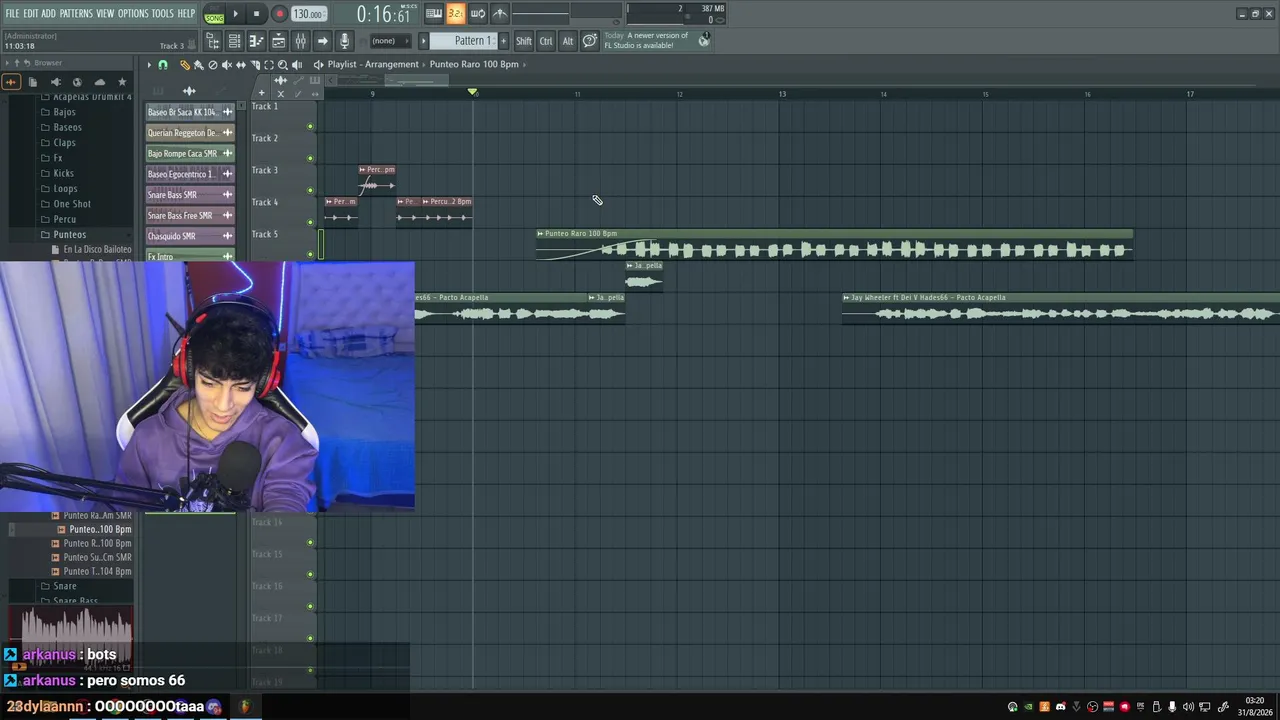The width and height of the screenshot is (1280, 720).
Task: Click the one-click audio recording microphone icon
Action: click(x=344, y=41)
